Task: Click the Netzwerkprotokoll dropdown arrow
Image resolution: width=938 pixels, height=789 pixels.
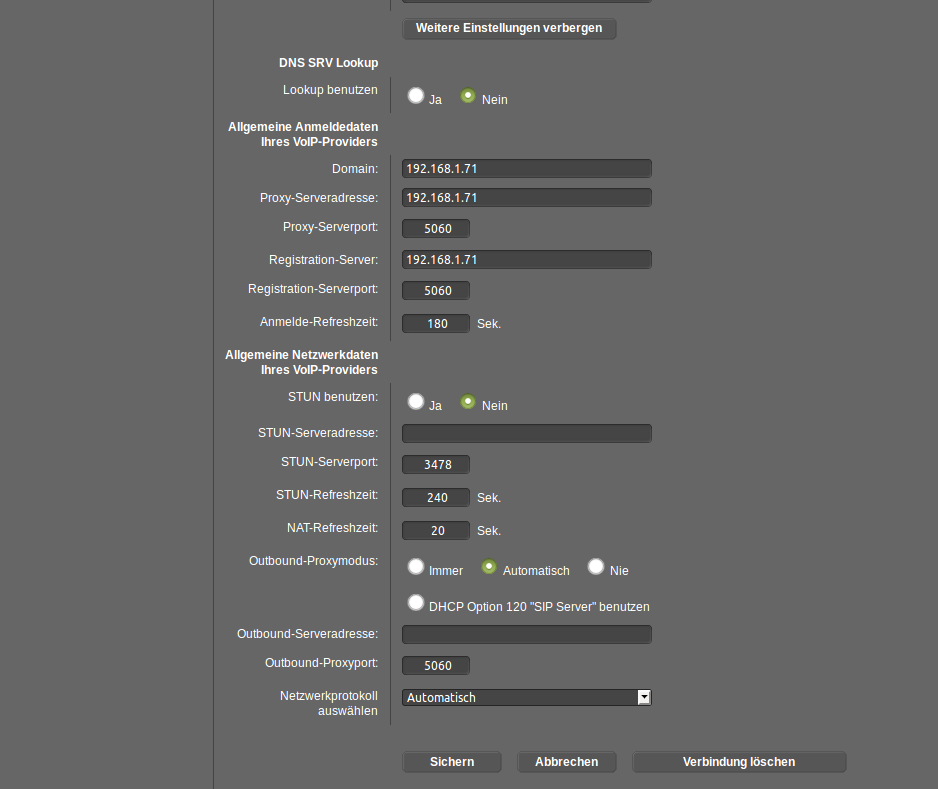Action: (643, 697)
